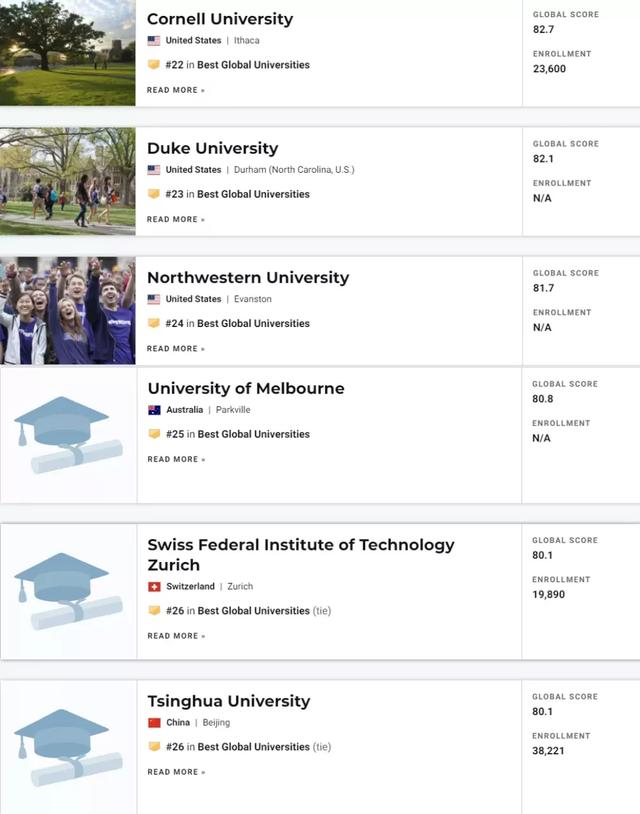Click the Australia flag icon under Melbourne
The width and height of the screenshot is (640, 814).
154,410
